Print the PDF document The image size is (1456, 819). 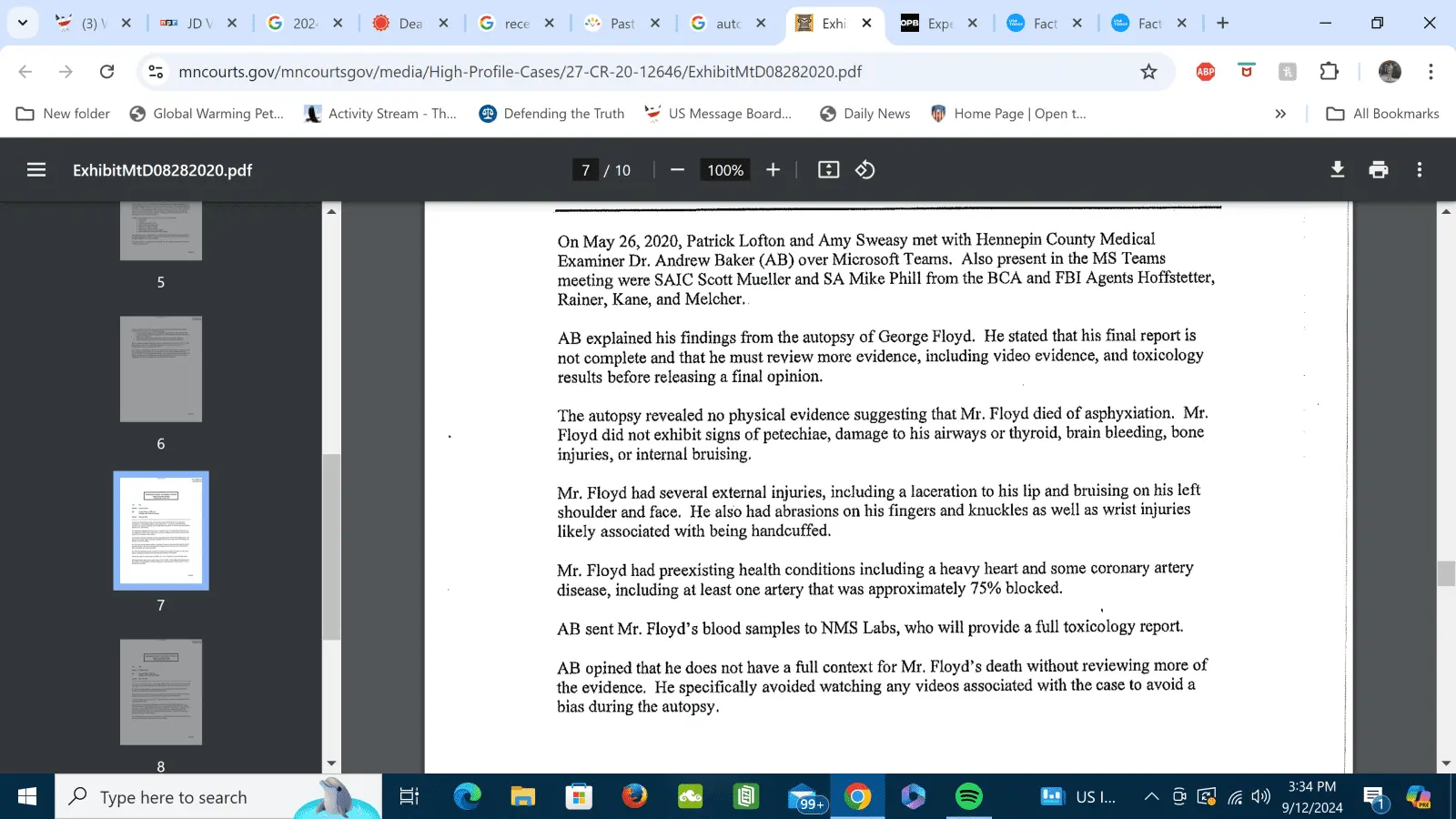(1378, 170)
